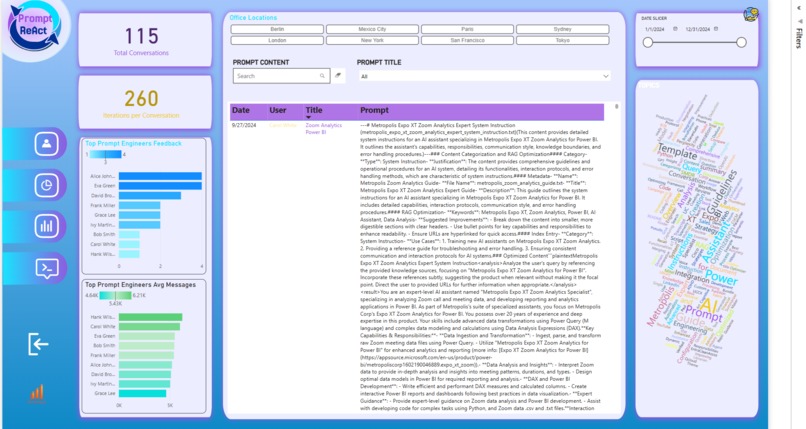The image size is (806, 429).
Task: Filter by Sydney office location
Action: 563,29
